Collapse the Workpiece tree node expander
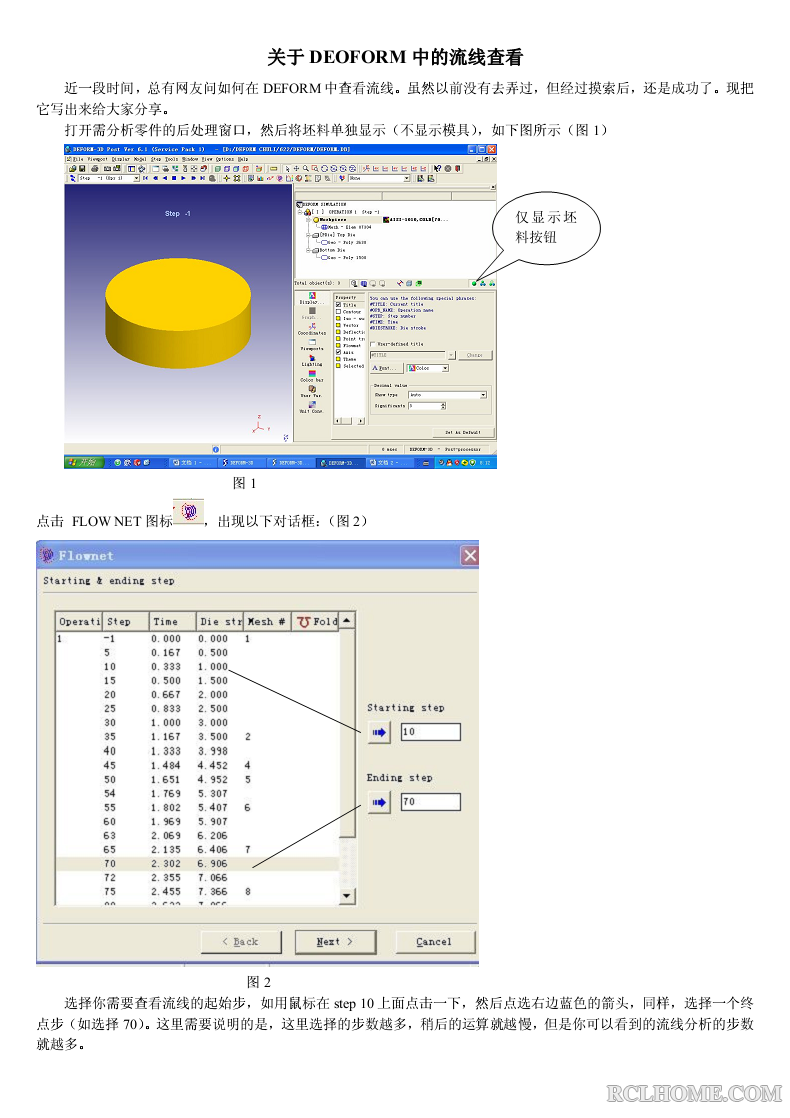 pos(308,220)
